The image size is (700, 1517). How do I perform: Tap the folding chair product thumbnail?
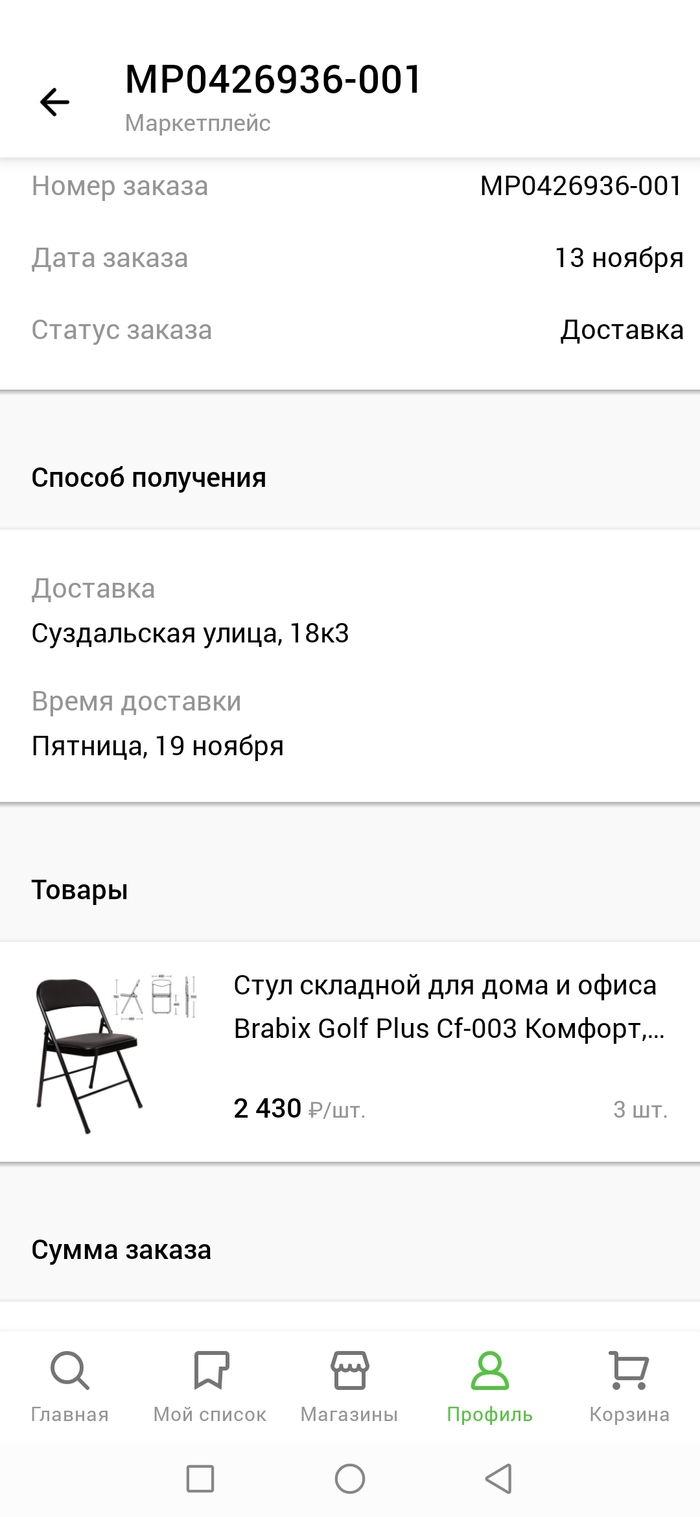(x=116, y=1052)
